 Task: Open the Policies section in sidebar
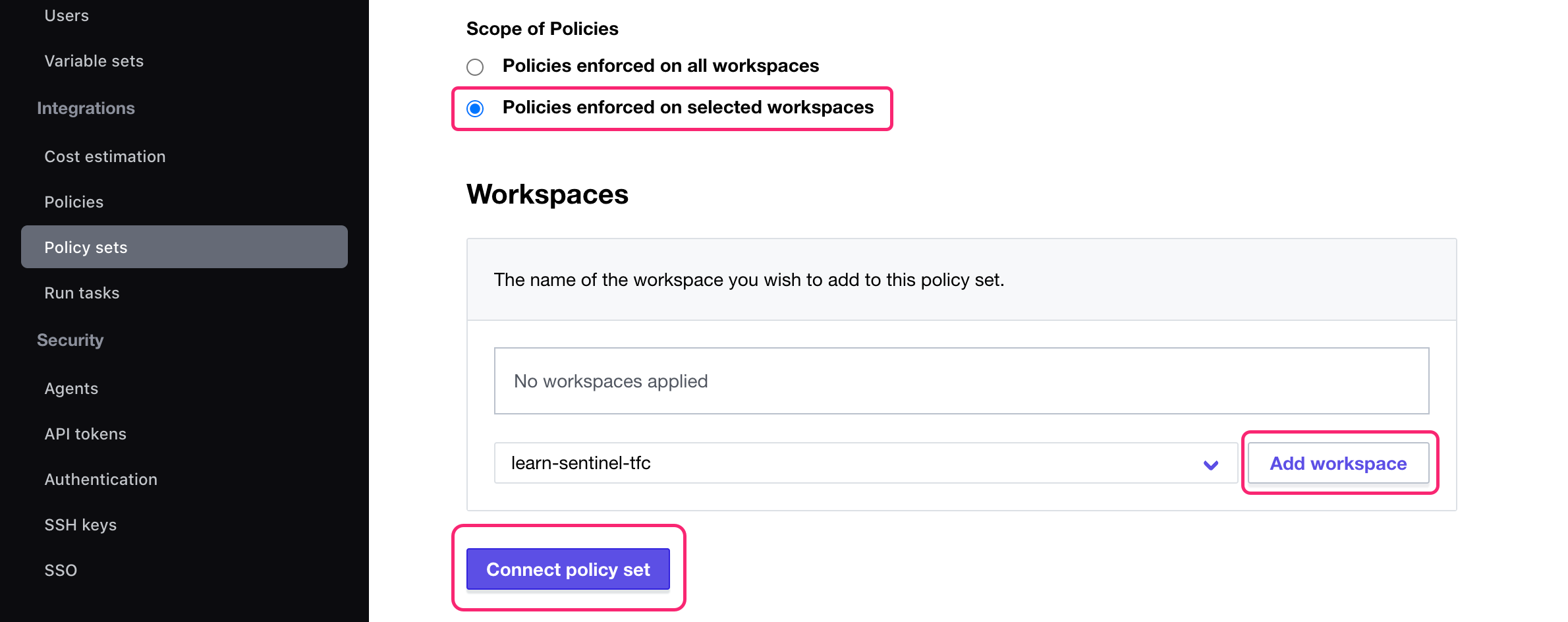click(x=74, y=202)
